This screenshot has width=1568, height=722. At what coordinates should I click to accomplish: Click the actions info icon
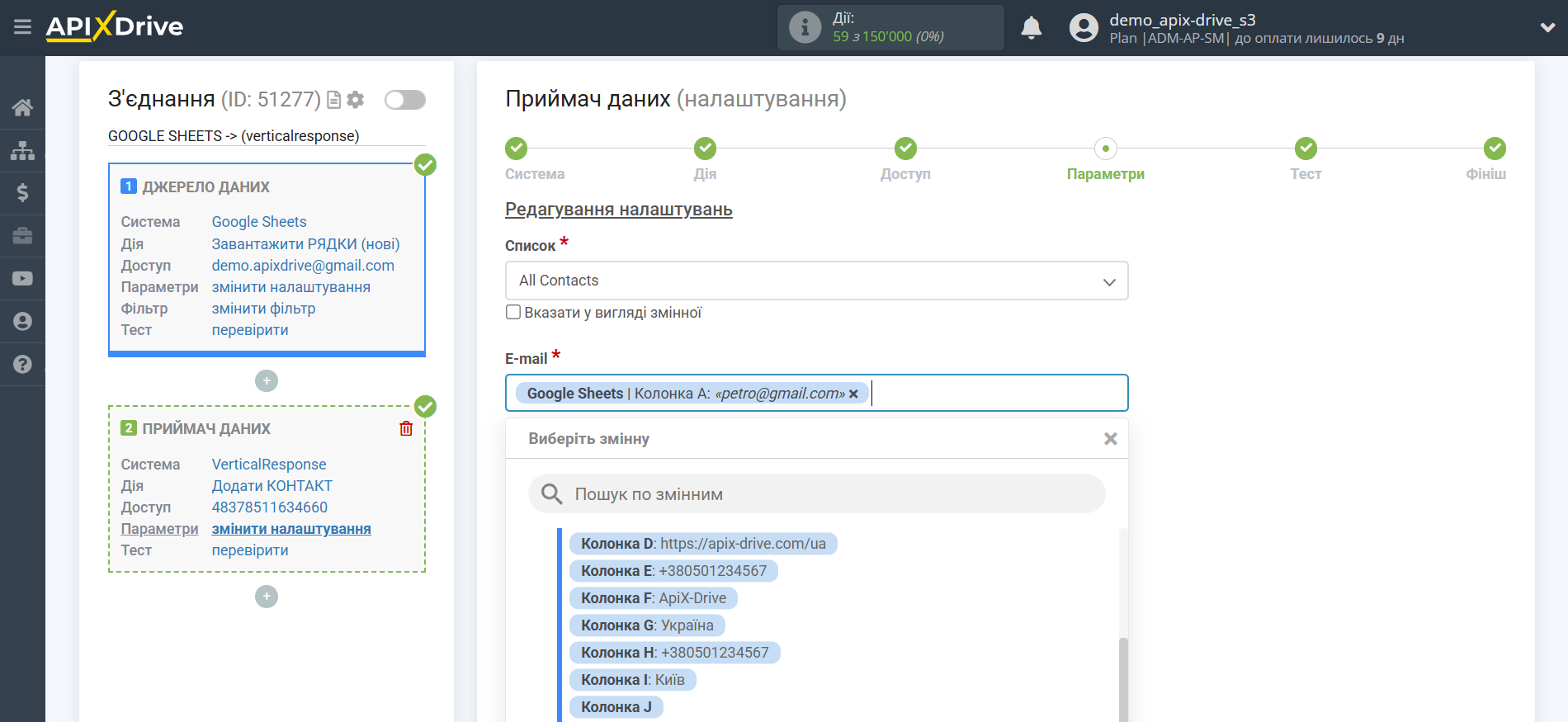coord(805,27)
